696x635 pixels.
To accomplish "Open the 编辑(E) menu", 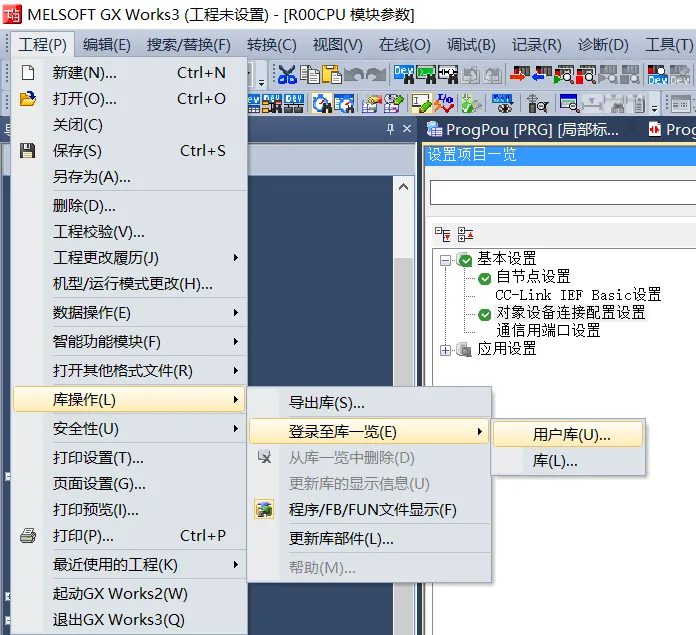I will coord(107,45).
